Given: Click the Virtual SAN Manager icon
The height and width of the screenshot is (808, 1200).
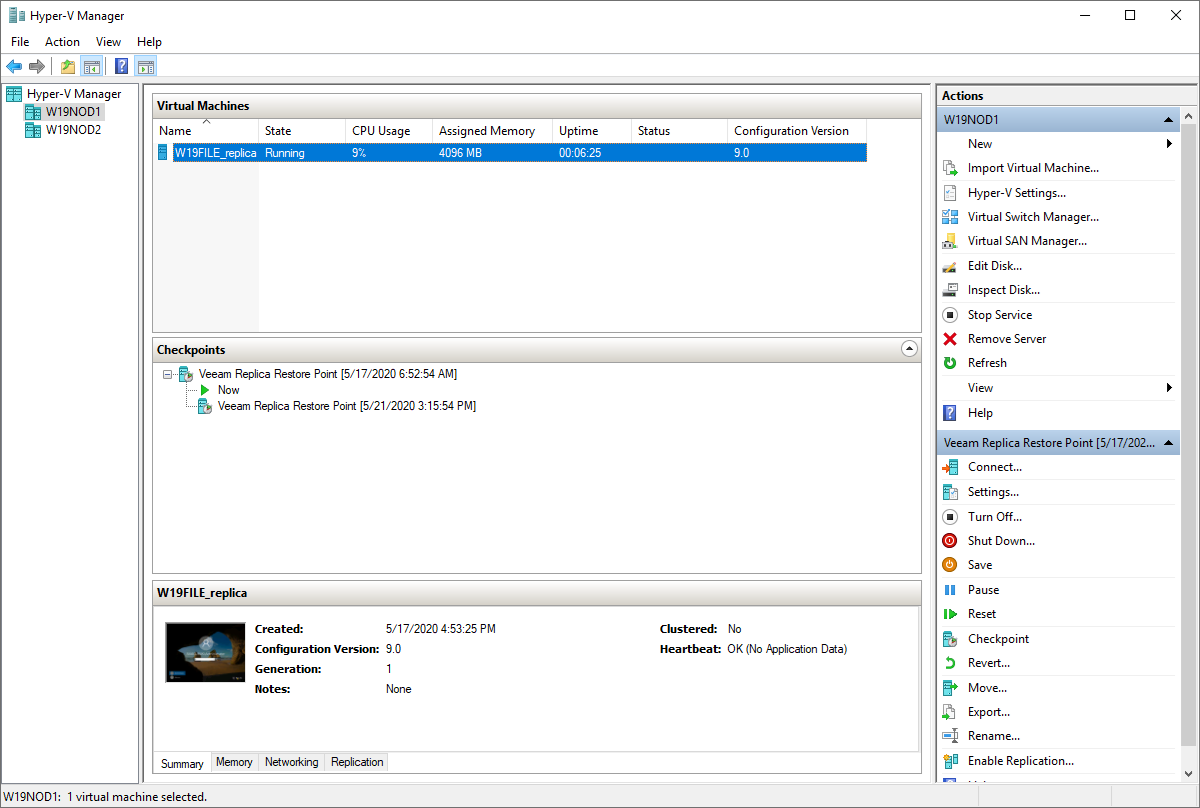Looking at the screenshot, I should (950, 241).
